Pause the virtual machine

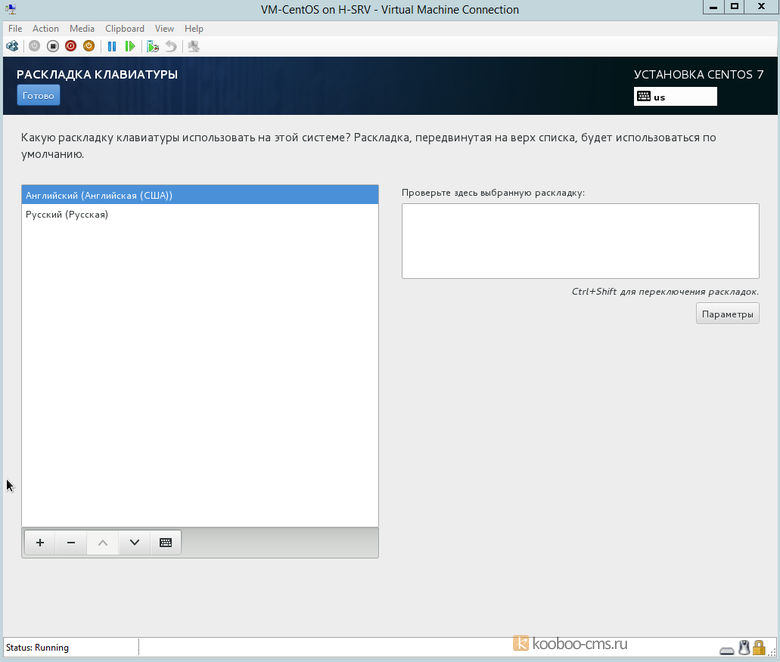[112, 46]
